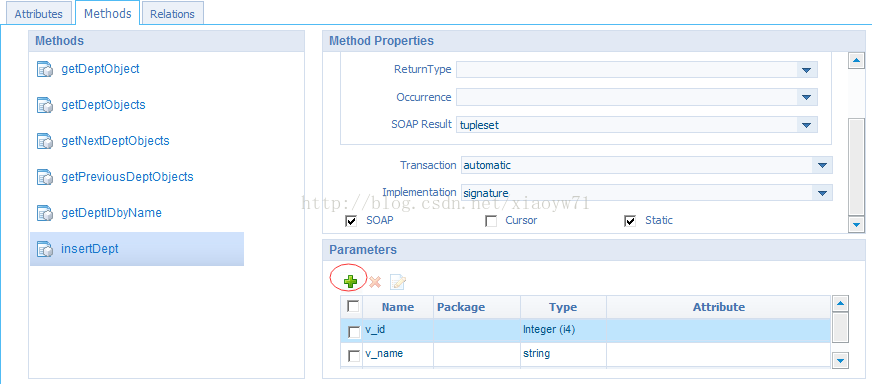Screen dimensions: 872x384
Task: Click the Package column header
Action: click(x=477, y=307)
